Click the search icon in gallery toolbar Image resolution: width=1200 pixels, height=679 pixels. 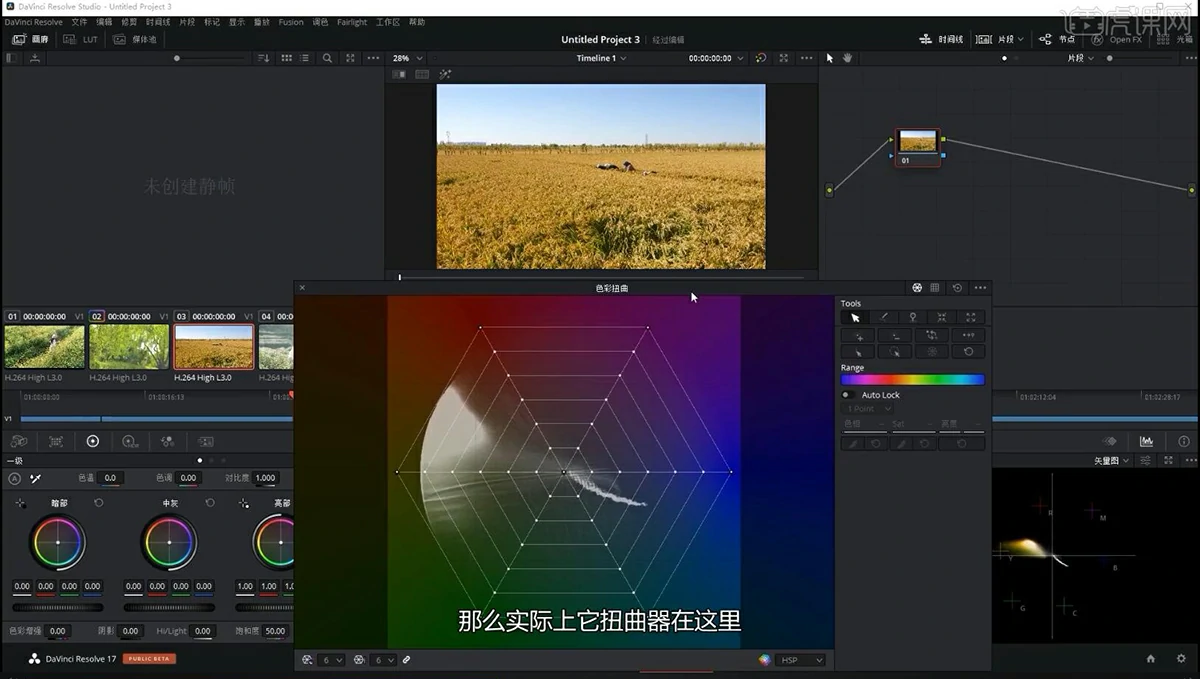coord(327,58)
